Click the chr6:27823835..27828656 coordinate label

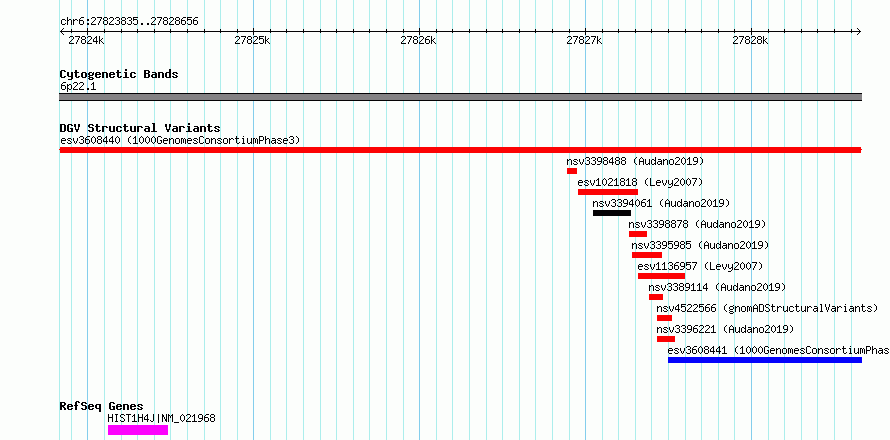[129, 22]
